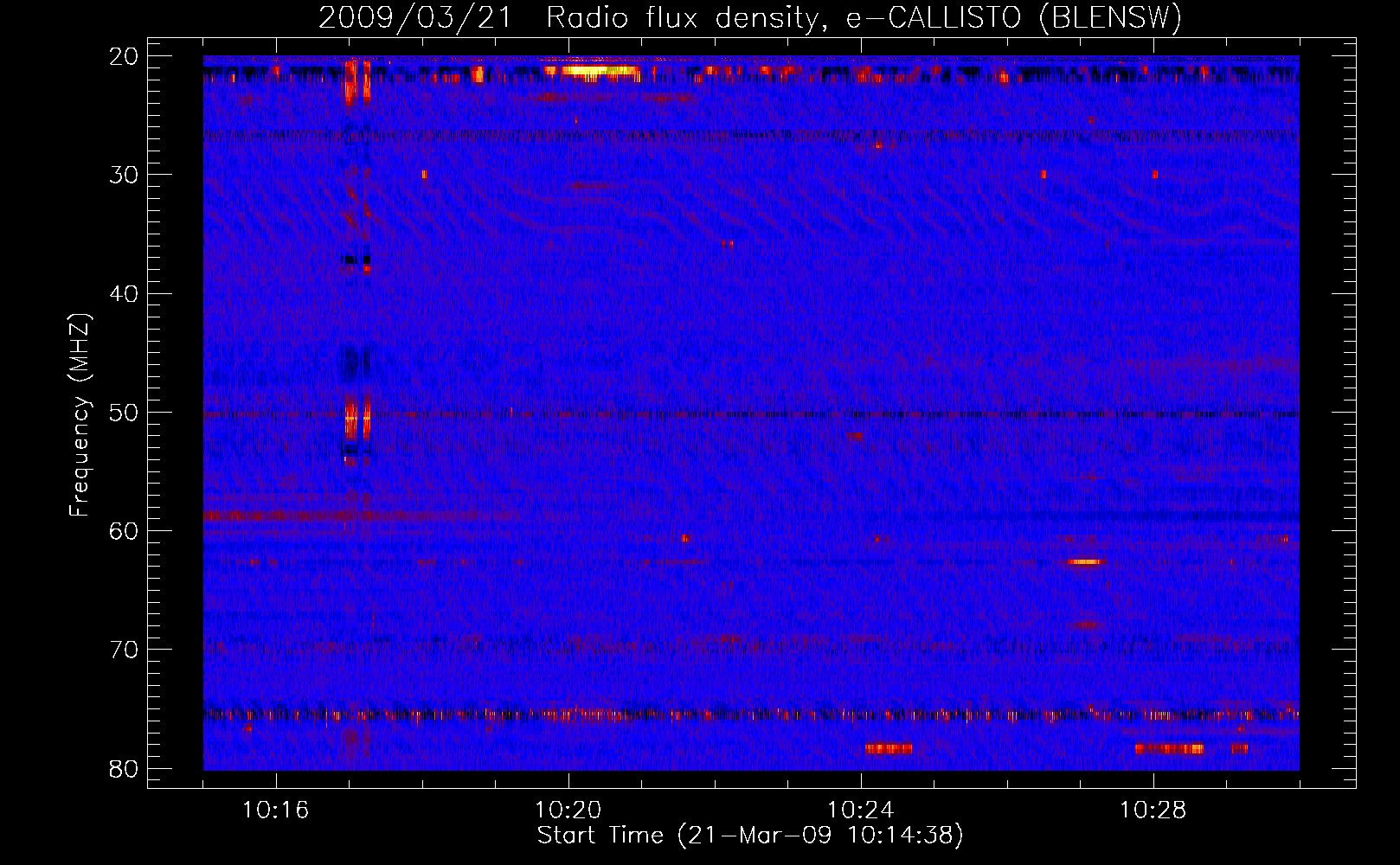Click the '40' frequency tick label
1400x865 pixels.
tap(124, 294)
